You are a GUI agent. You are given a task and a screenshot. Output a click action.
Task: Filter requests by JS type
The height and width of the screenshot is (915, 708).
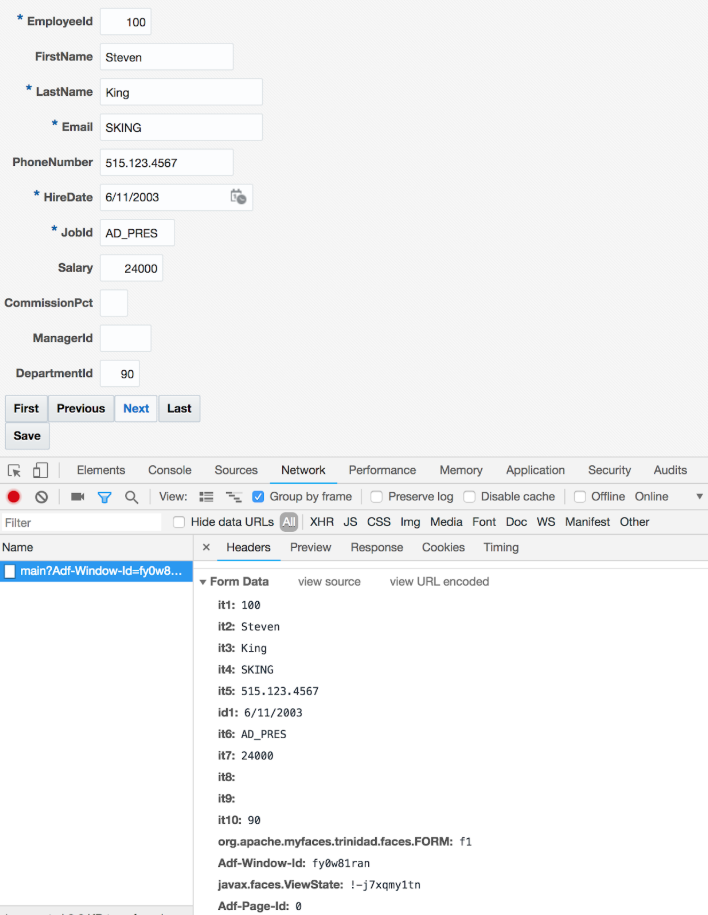(350, 522)
